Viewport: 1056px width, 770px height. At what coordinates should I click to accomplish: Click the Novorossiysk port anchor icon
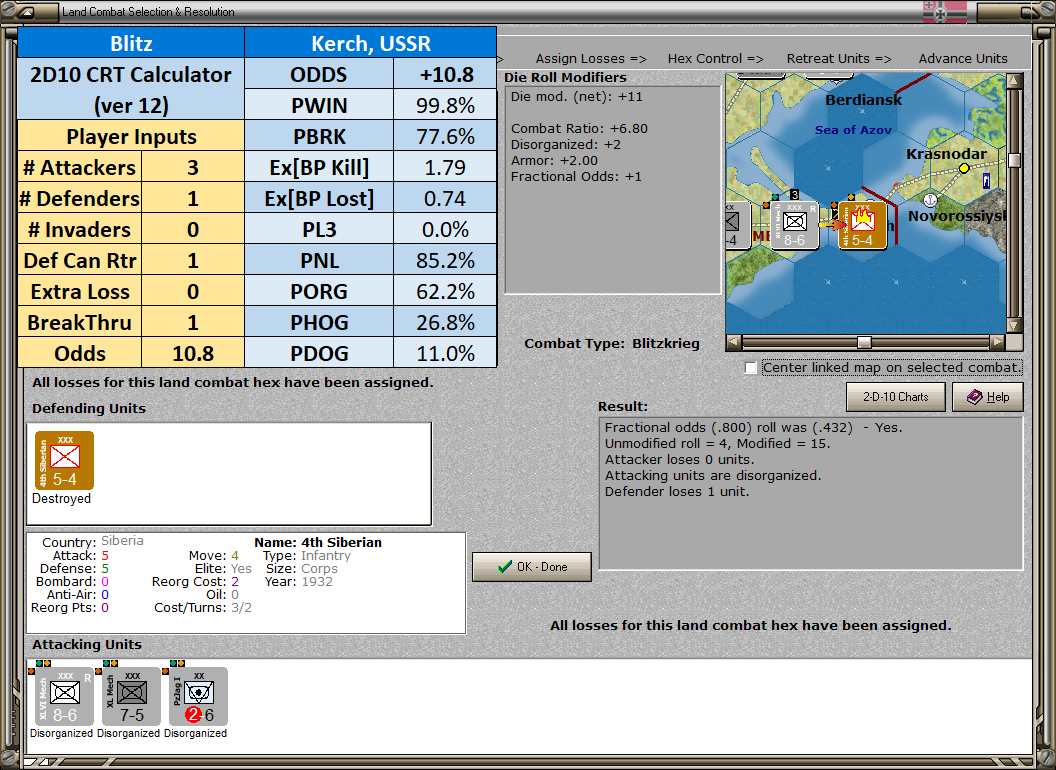[929, 199]
